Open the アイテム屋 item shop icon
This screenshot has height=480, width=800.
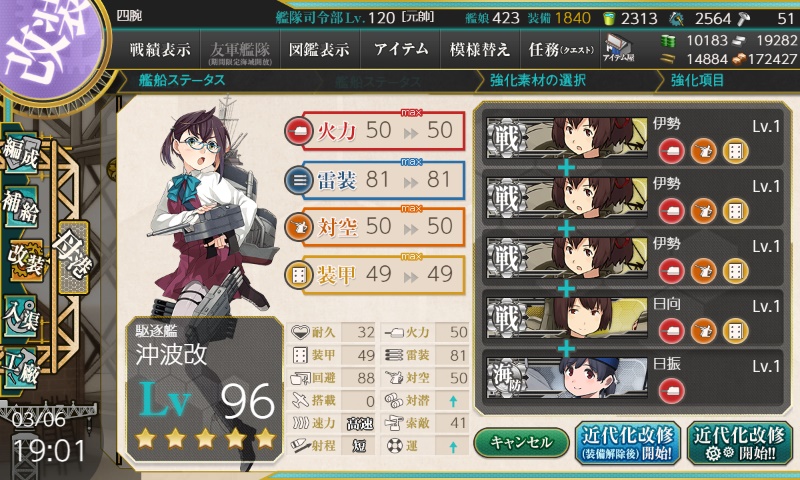point(618,49)
